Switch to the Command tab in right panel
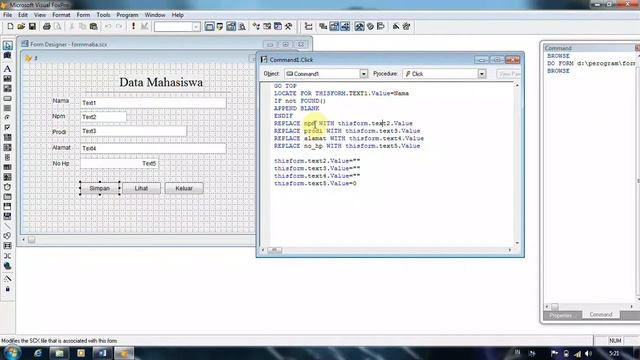The width and height of the screenshot is (640, 360). 601,315
